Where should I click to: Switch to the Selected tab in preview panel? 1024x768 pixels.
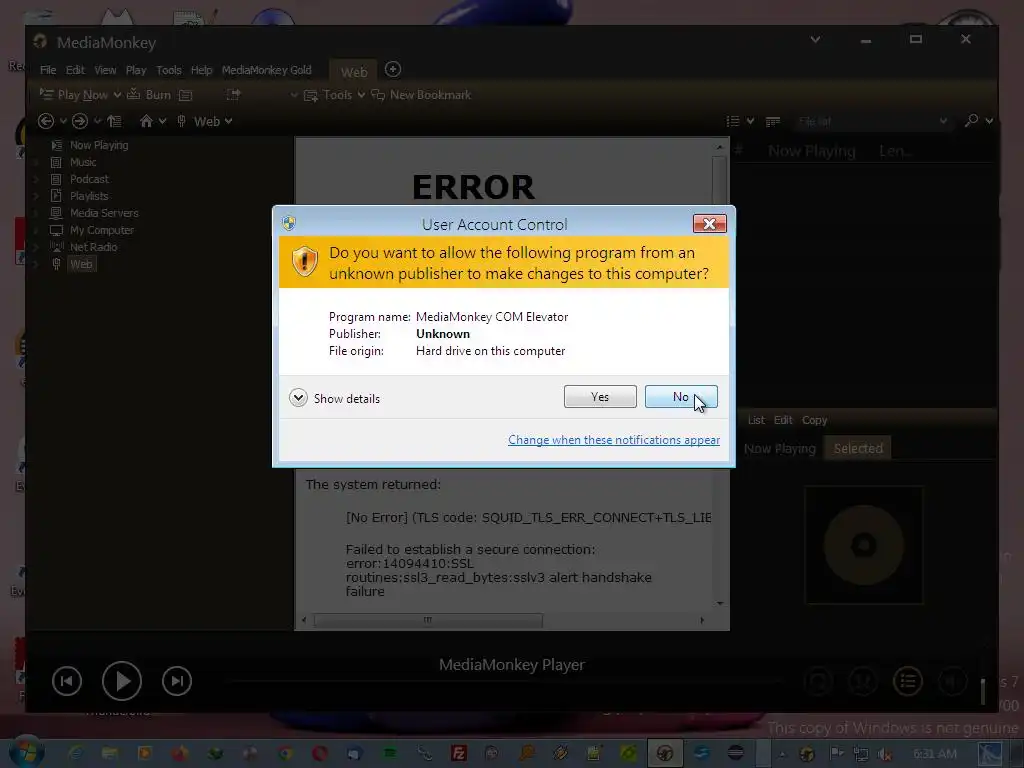[858, 449]
